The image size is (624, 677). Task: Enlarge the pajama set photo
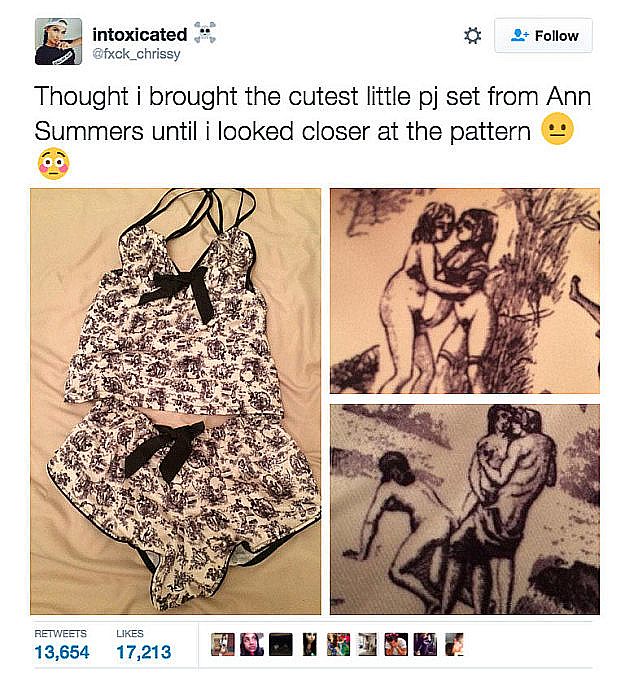click(176, 401)
